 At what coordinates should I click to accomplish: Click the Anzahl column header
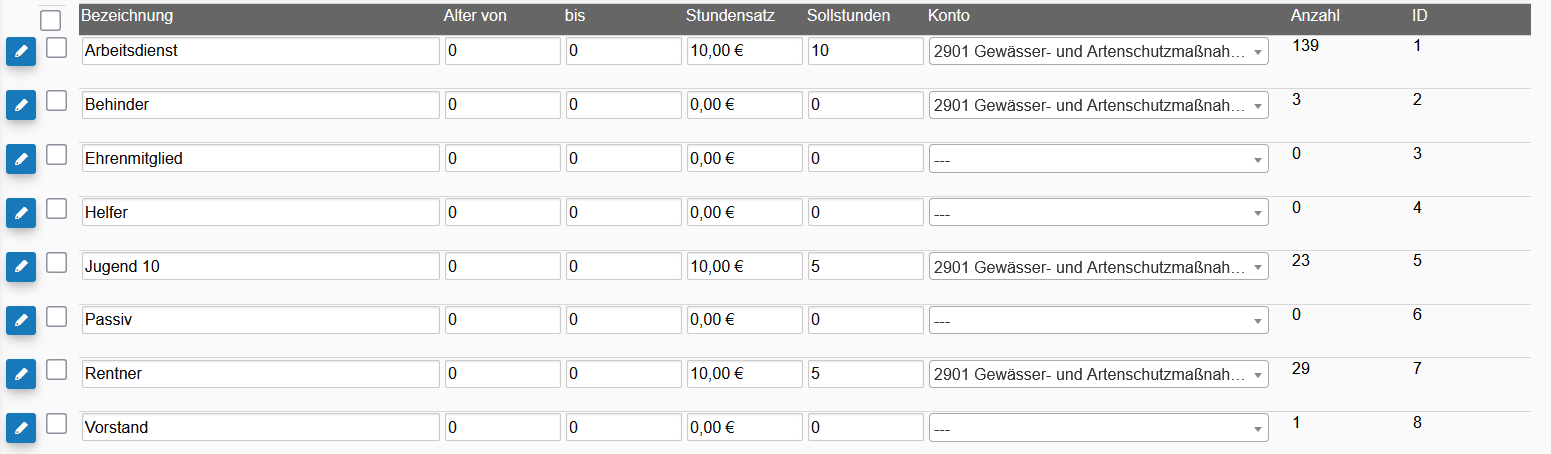click(1315, 16)
